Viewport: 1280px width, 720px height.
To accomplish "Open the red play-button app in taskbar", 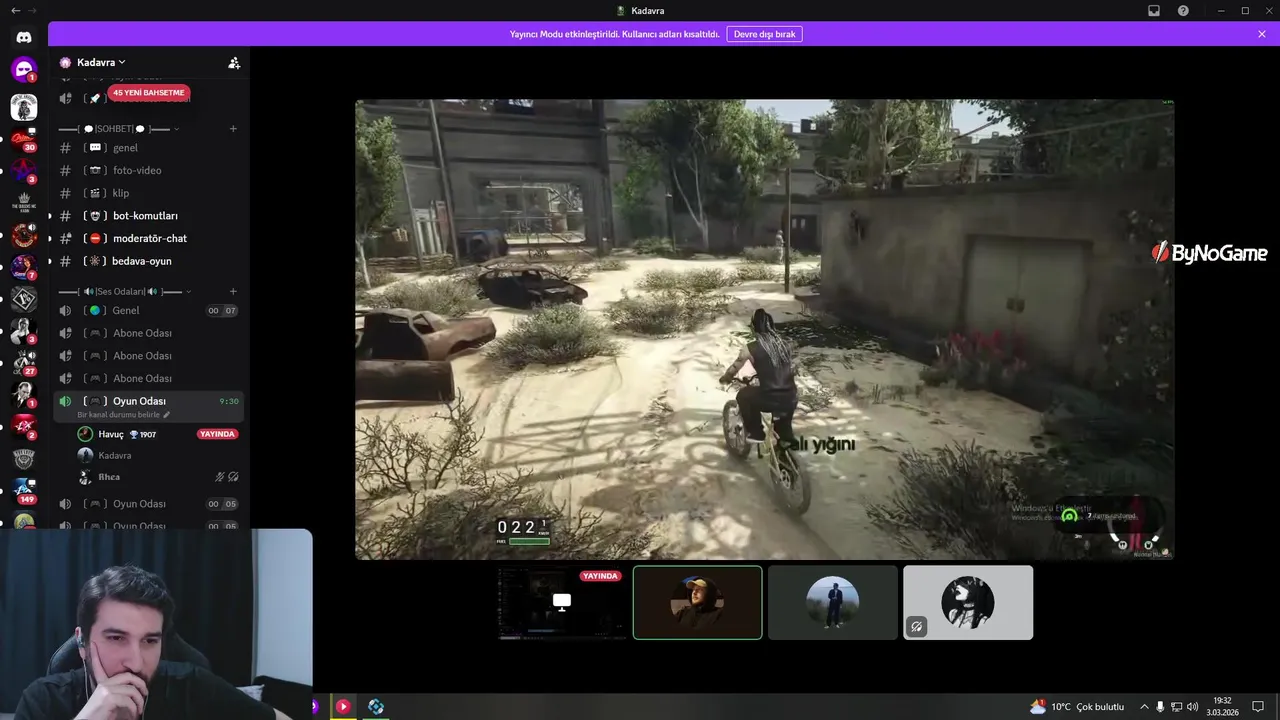I will 343,706.
